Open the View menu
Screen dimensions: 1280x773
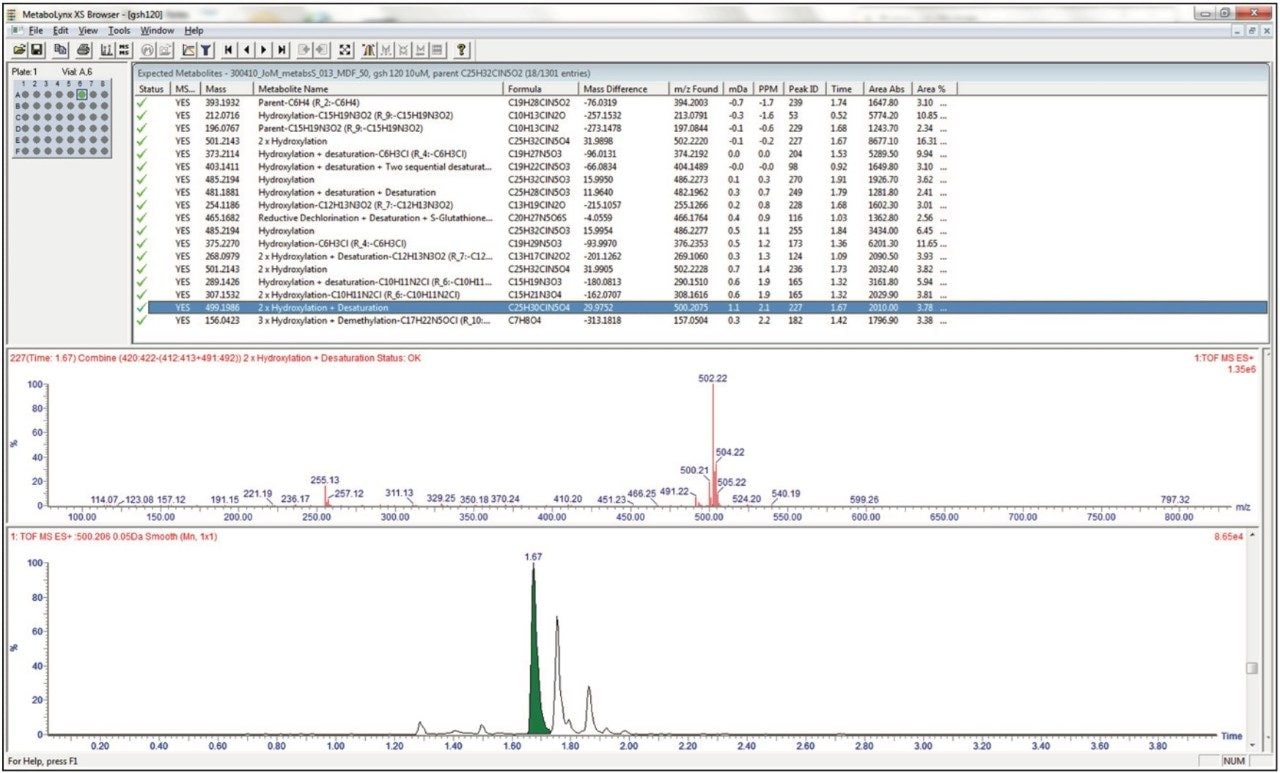[x=88, y=31]
